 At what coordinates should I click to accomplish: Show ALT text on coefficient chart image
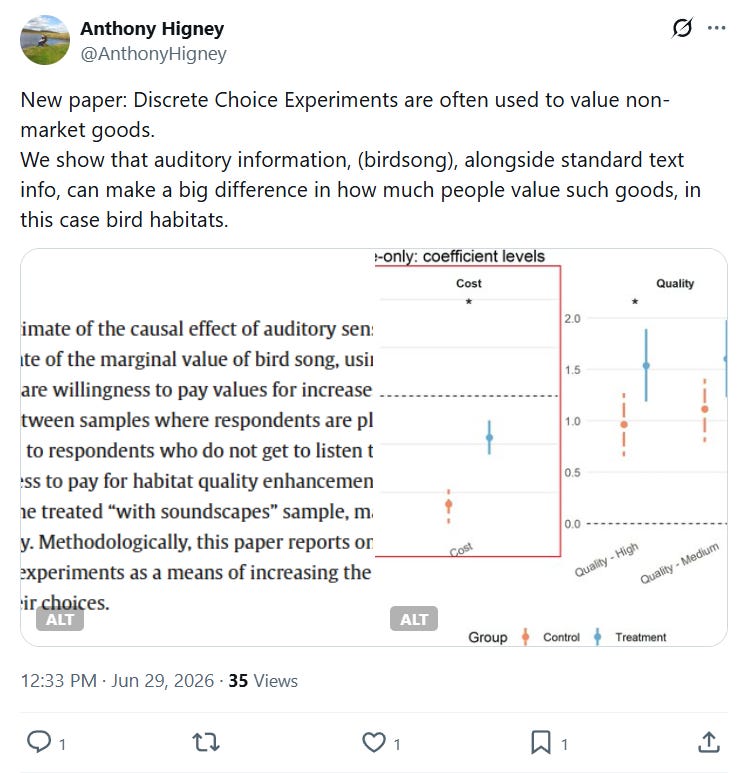pyautogui.click(x=414, y=619)
